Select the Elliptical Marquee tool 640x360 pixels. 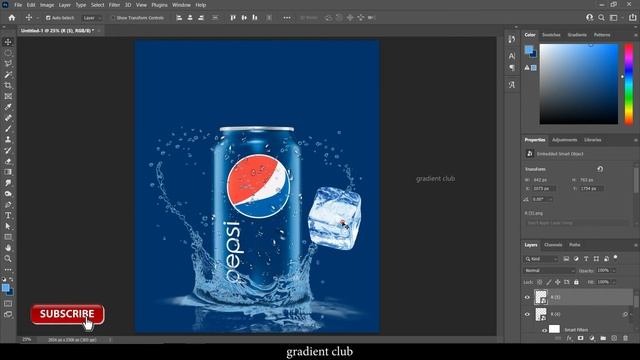[x=8, y=53]
